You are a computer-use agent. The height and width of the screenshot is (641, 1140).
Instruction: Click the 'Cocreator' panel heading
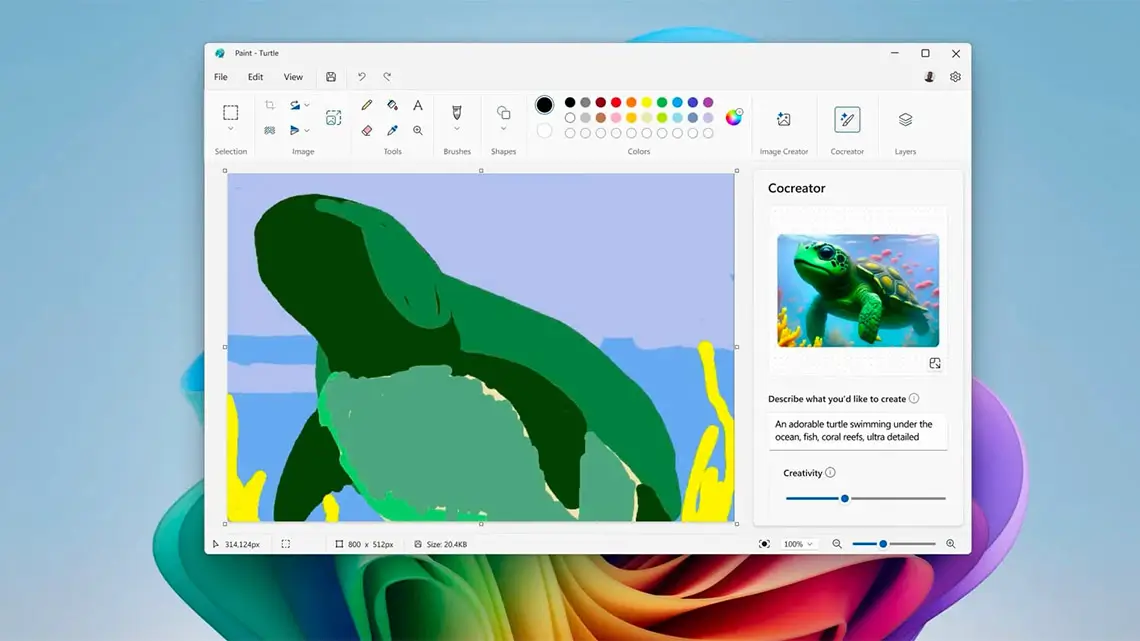coord(797,188)
